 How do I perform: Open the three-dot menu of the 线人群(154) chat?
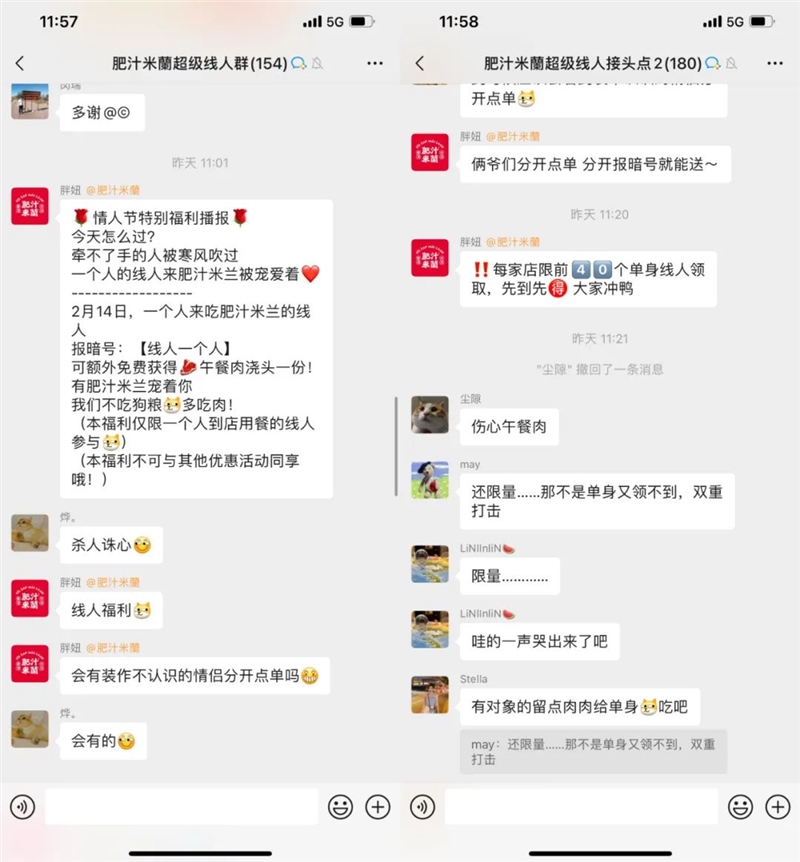(375, 64)
